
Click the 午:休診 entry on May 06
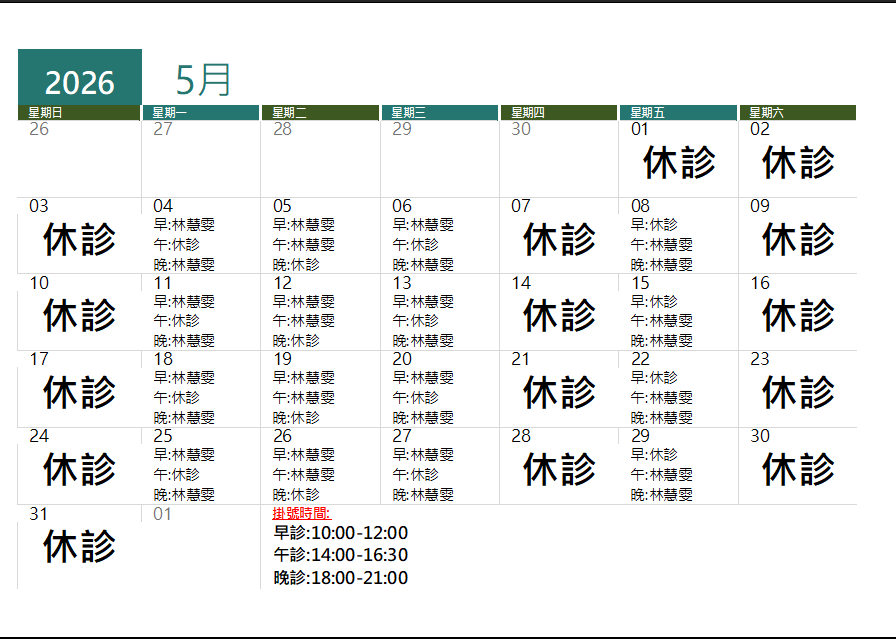[418, 244]
